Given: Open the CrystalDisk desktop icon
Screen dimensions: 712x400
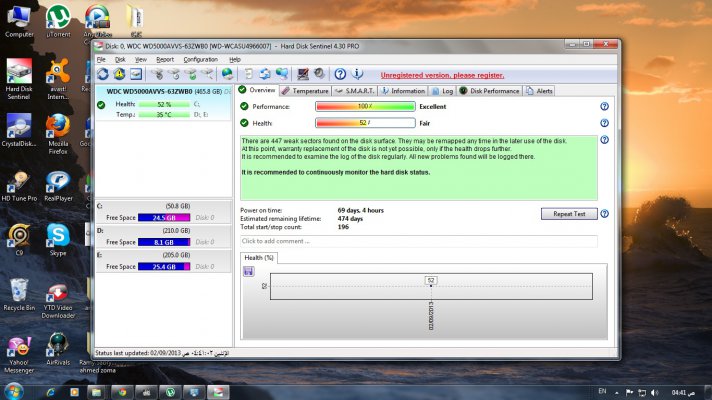Looking at the screenshot, I should coord(19,131).
